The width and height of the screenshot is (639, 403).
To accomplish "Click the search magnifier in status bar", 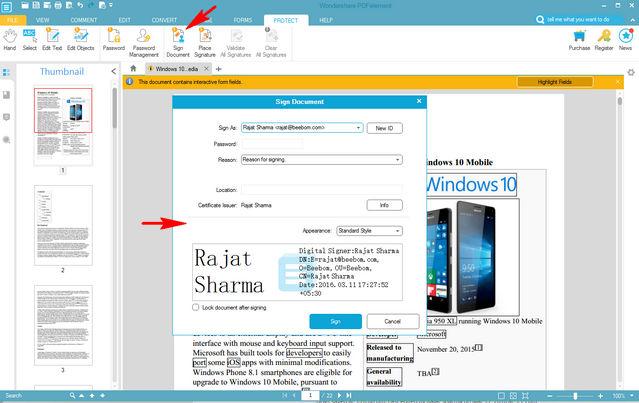I will click(72, 395).
